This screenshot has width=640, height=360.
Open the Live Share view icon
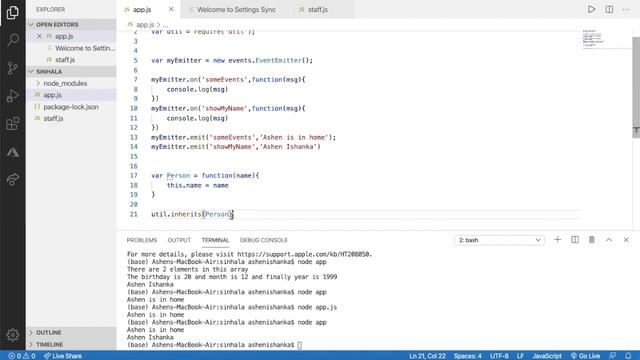[13, 179]
